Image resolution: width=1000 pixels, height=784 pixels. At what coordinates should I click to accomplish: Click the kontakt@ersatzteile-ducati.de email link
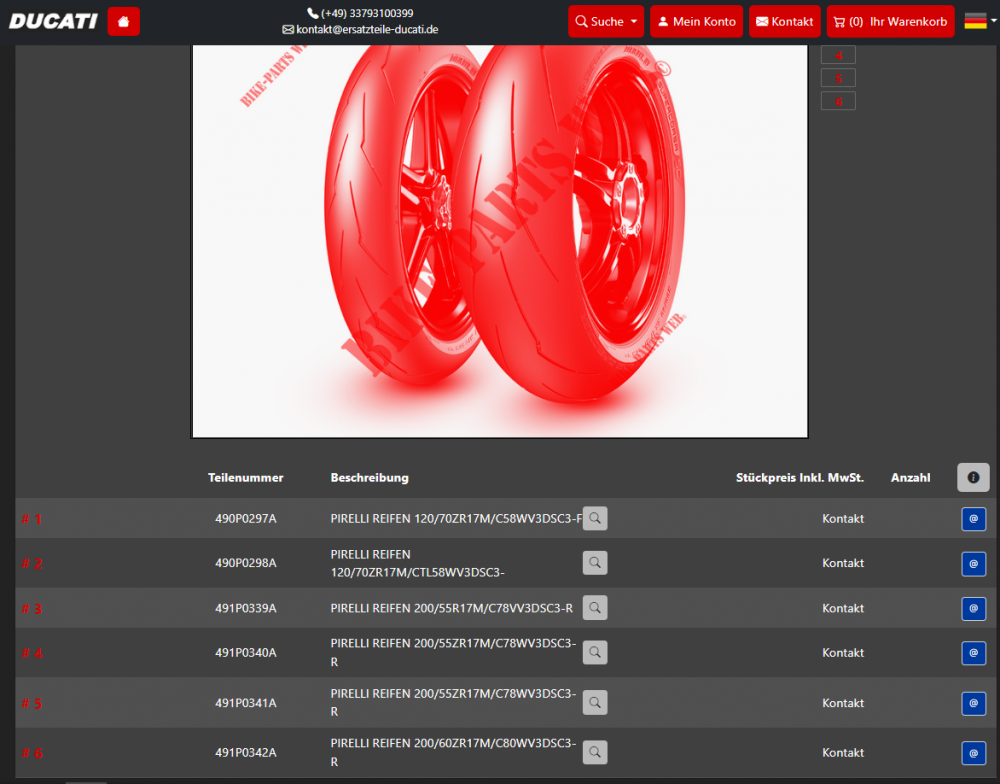pyautogui.click(x=366, y=30)
